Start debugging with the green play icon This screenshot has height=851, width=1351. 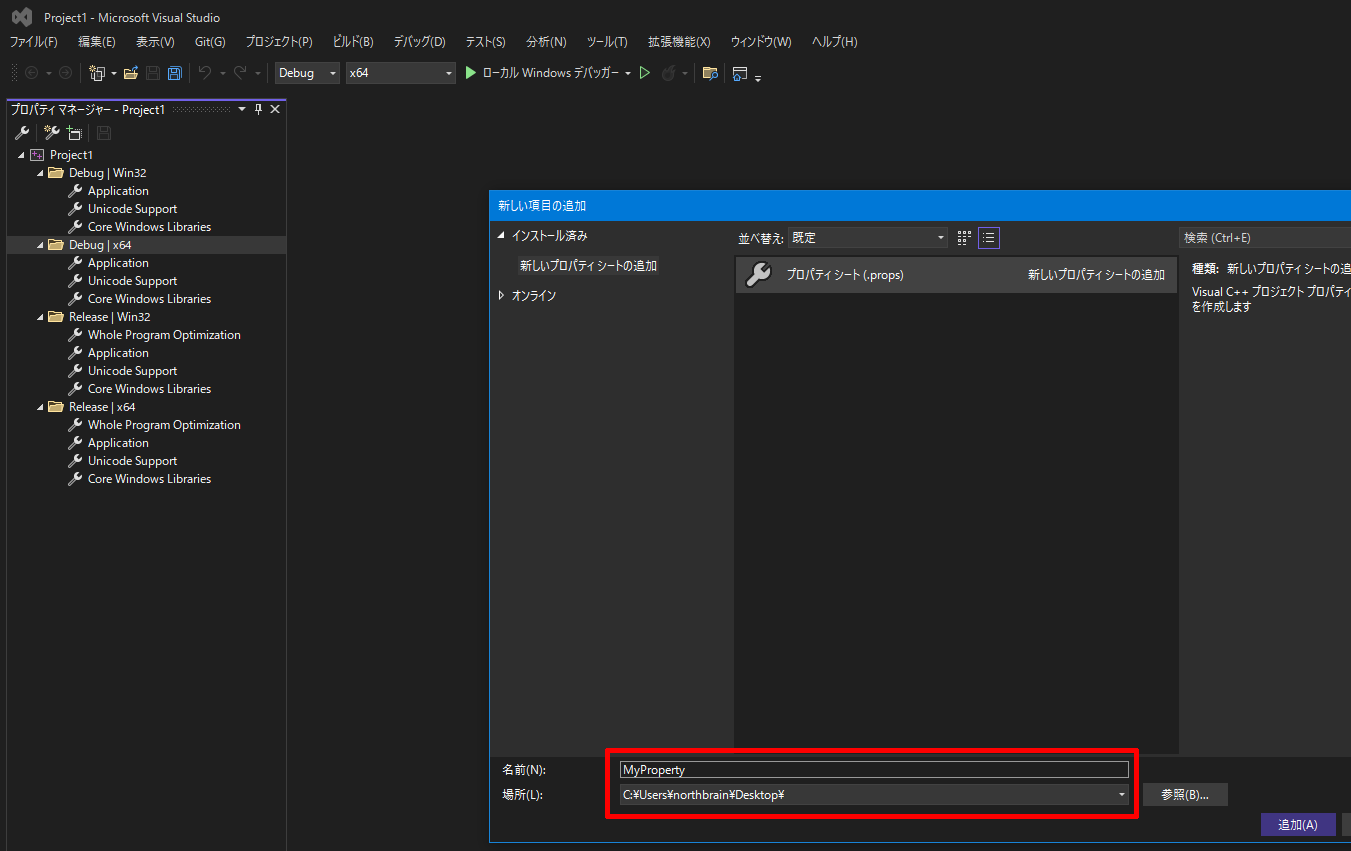point(471,73)
